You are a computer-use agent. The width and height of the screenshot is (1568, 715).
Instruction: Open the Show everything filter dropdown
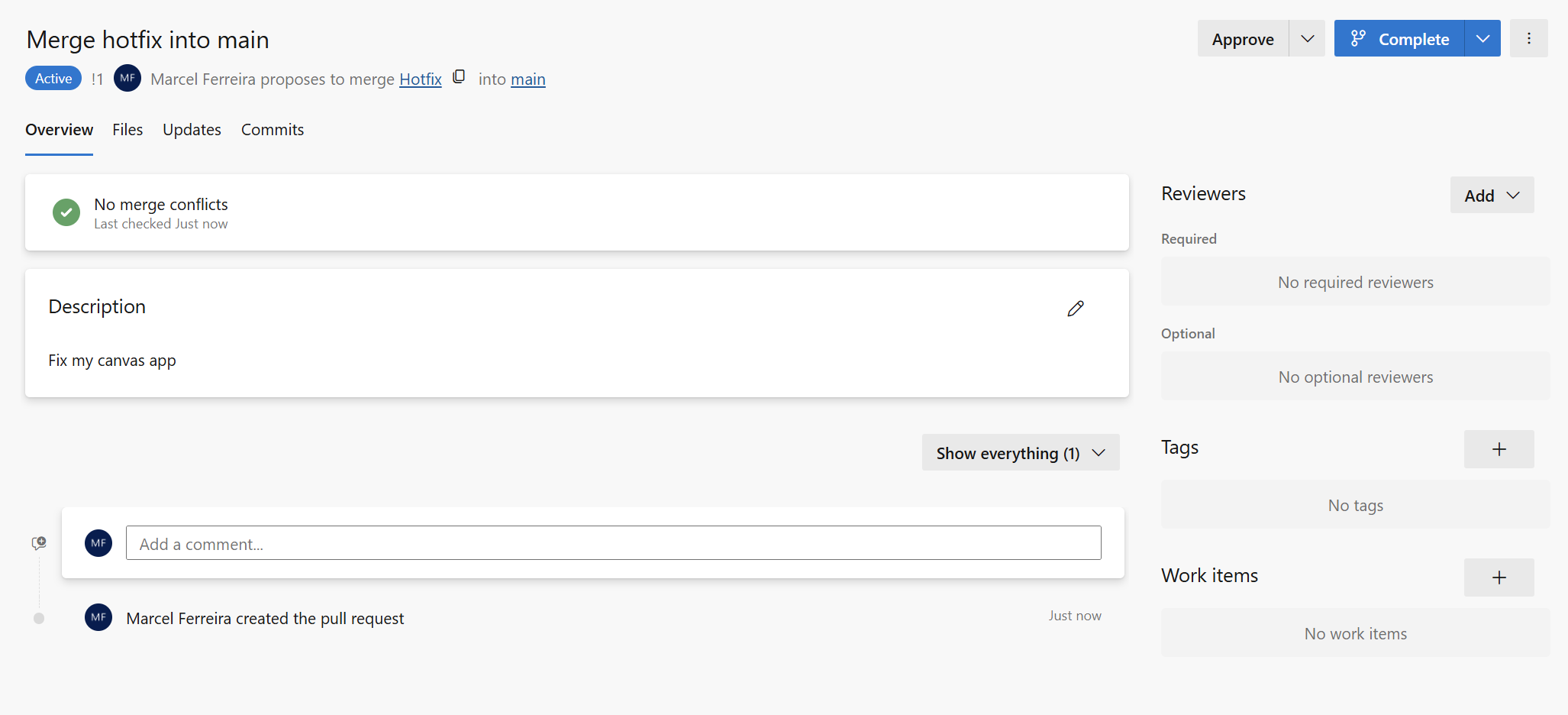pyautogui.click(x=1020, y=452)
